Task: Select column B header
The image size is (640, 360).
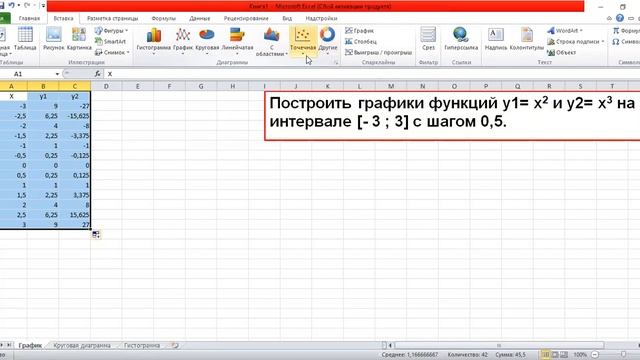Action: click(43, 86)
